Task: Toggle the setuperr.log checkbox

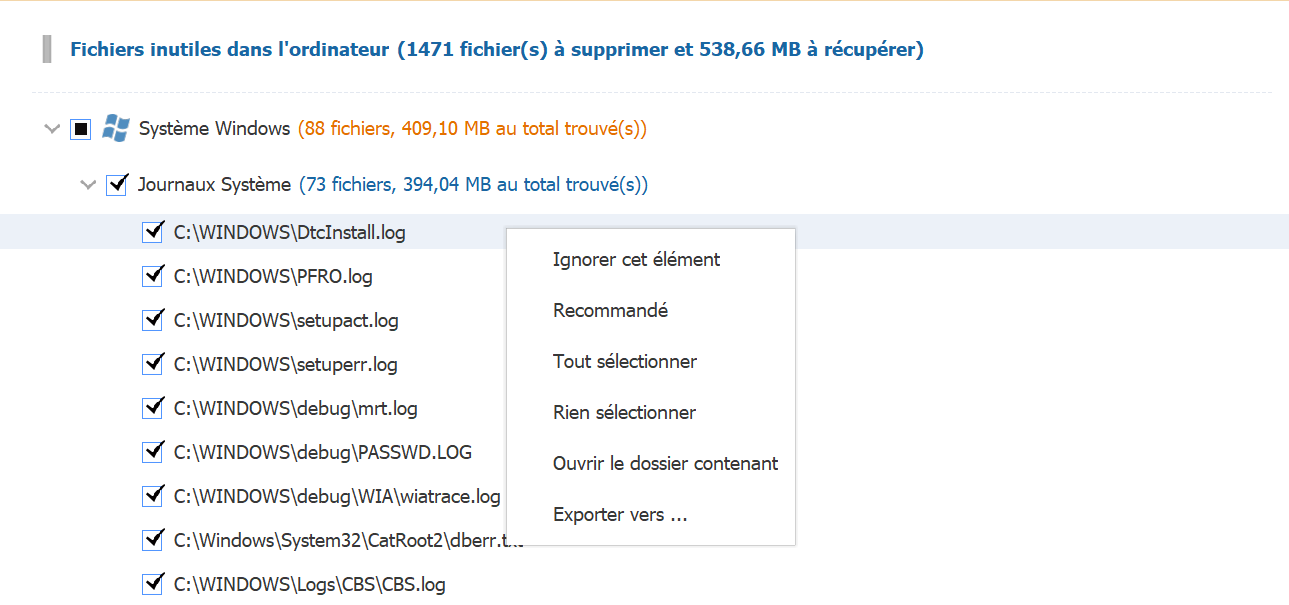Action: [x=153, y=364]
